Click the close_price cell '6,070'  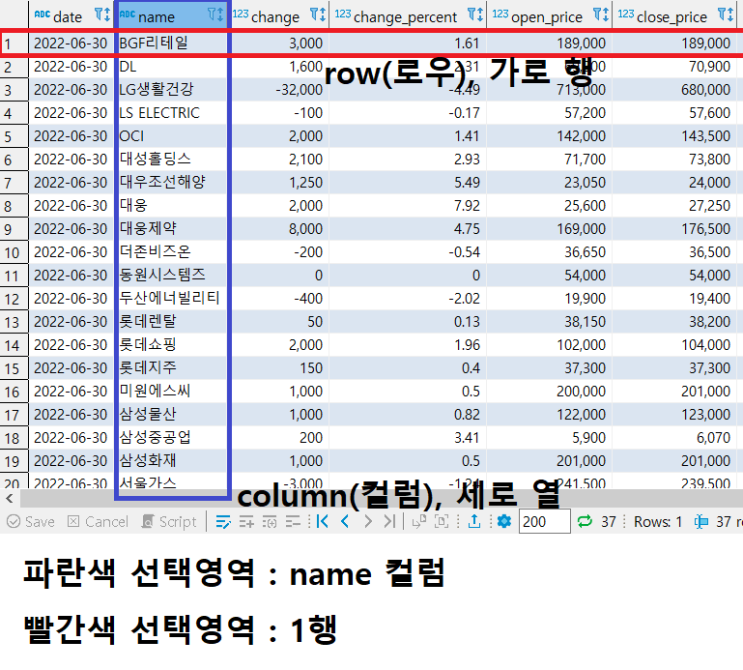tap(675, 437)
